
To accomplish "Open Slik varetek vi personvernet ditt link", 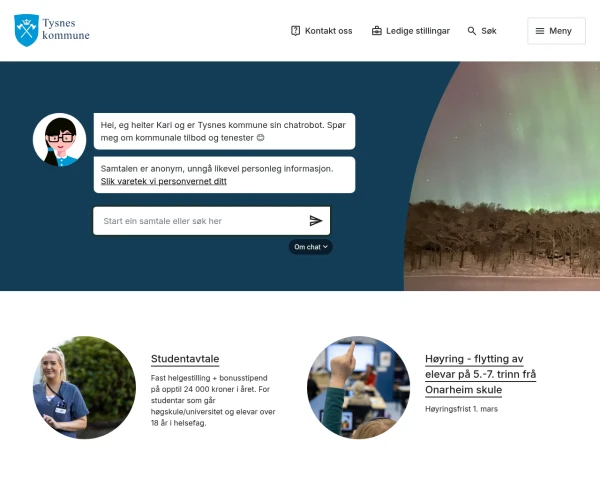I will [163, 181].
